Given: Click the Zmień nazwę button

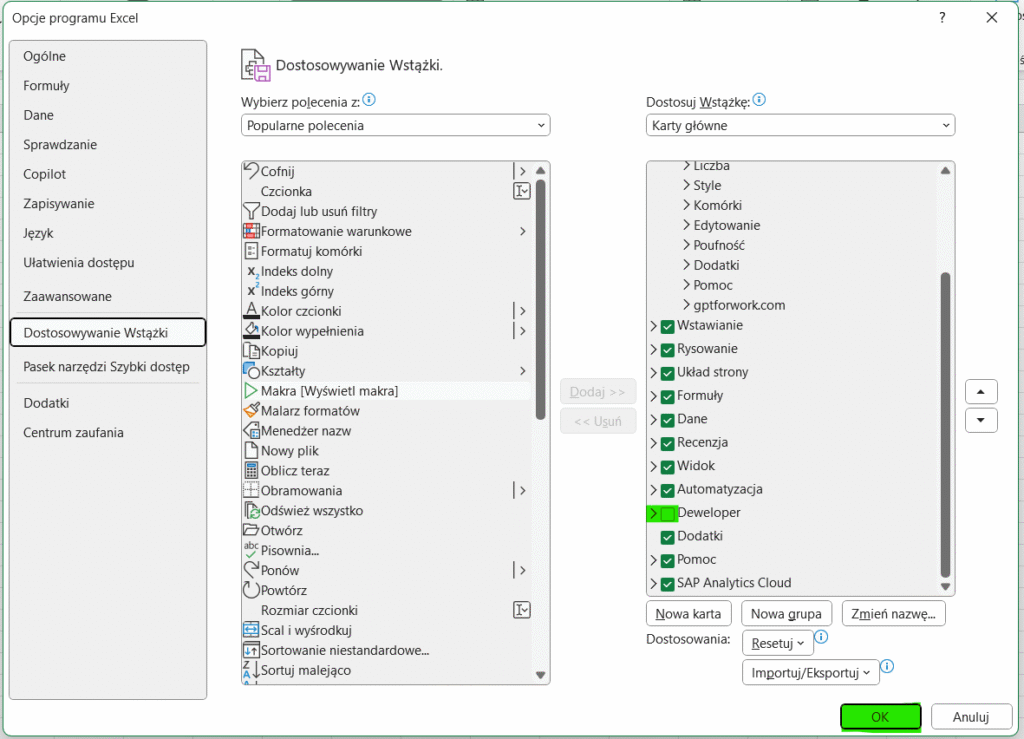Looking at the screenshot, I should 893,614.
